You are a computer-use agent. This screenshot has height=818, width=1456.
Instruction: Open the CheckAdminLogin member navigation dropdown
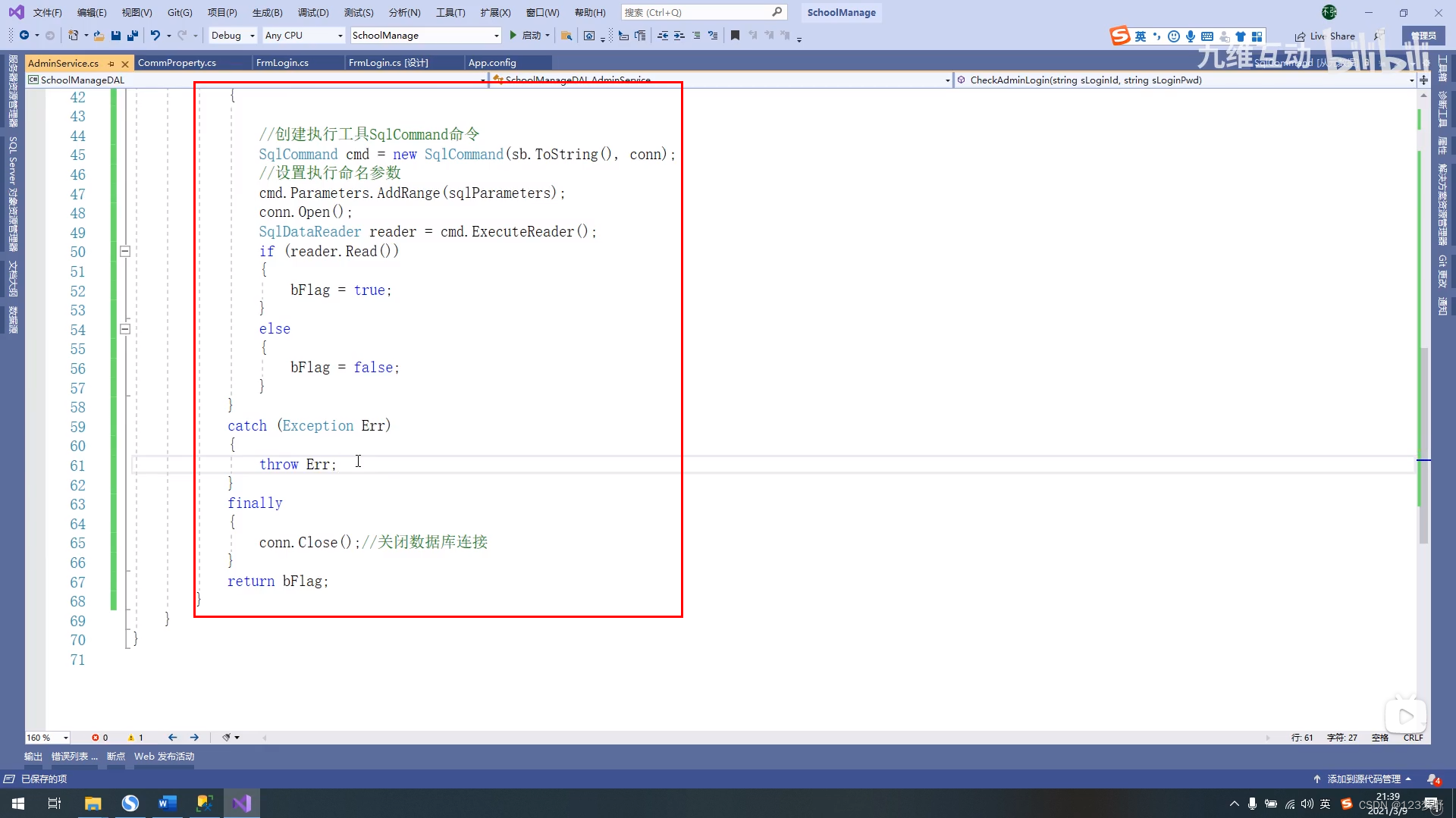1185,80
